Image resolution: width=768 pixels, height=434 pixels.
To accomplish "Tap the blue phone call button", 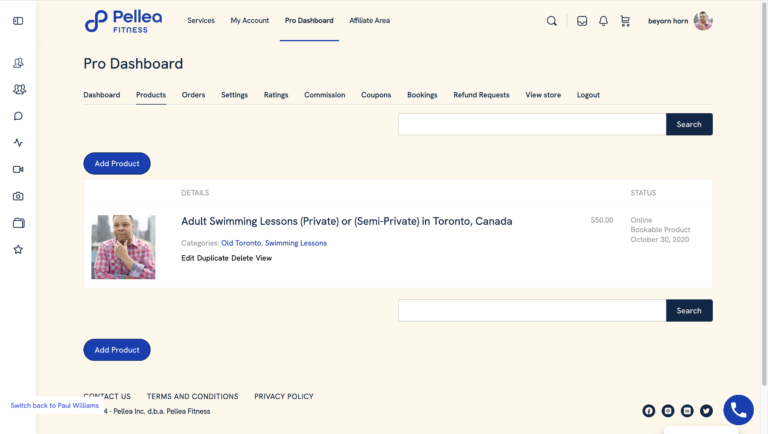I will pyautogui.click(x=738, y=410).
